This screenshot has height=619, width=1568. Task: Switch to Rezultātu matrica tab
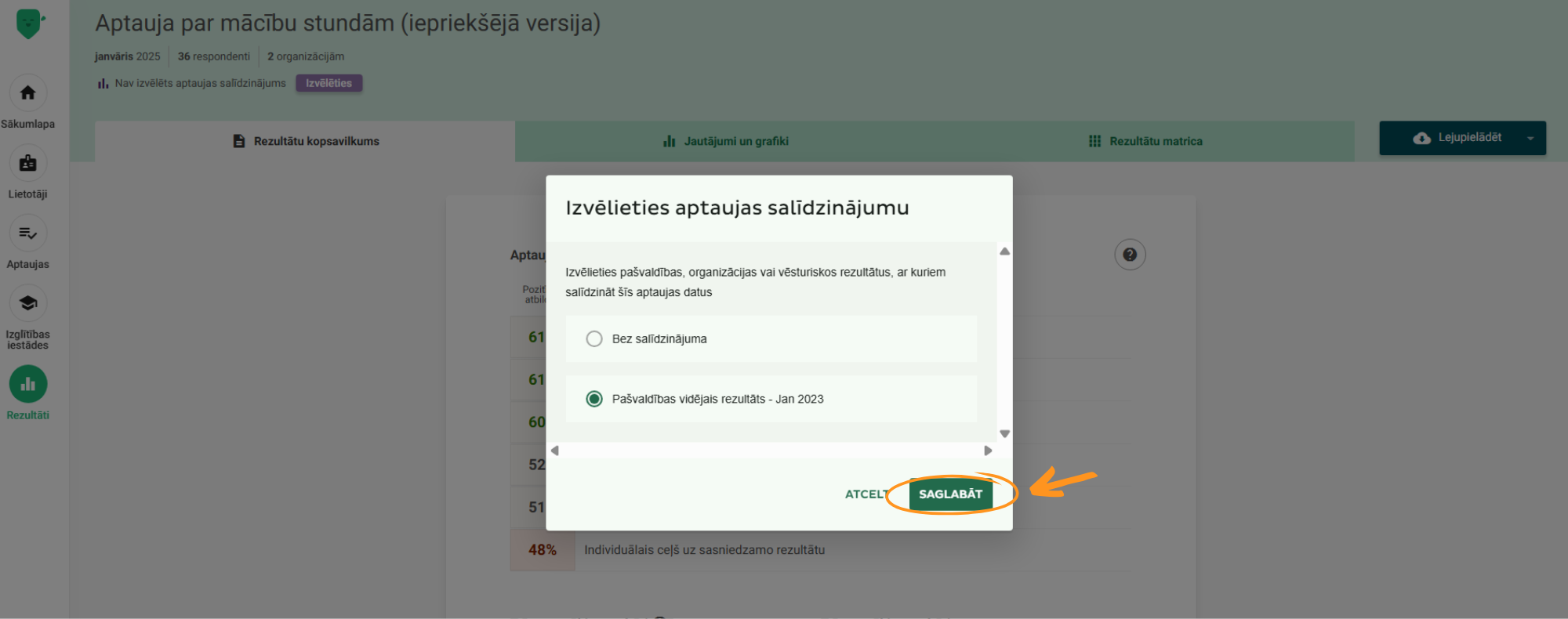click(x=1145, y=141)
